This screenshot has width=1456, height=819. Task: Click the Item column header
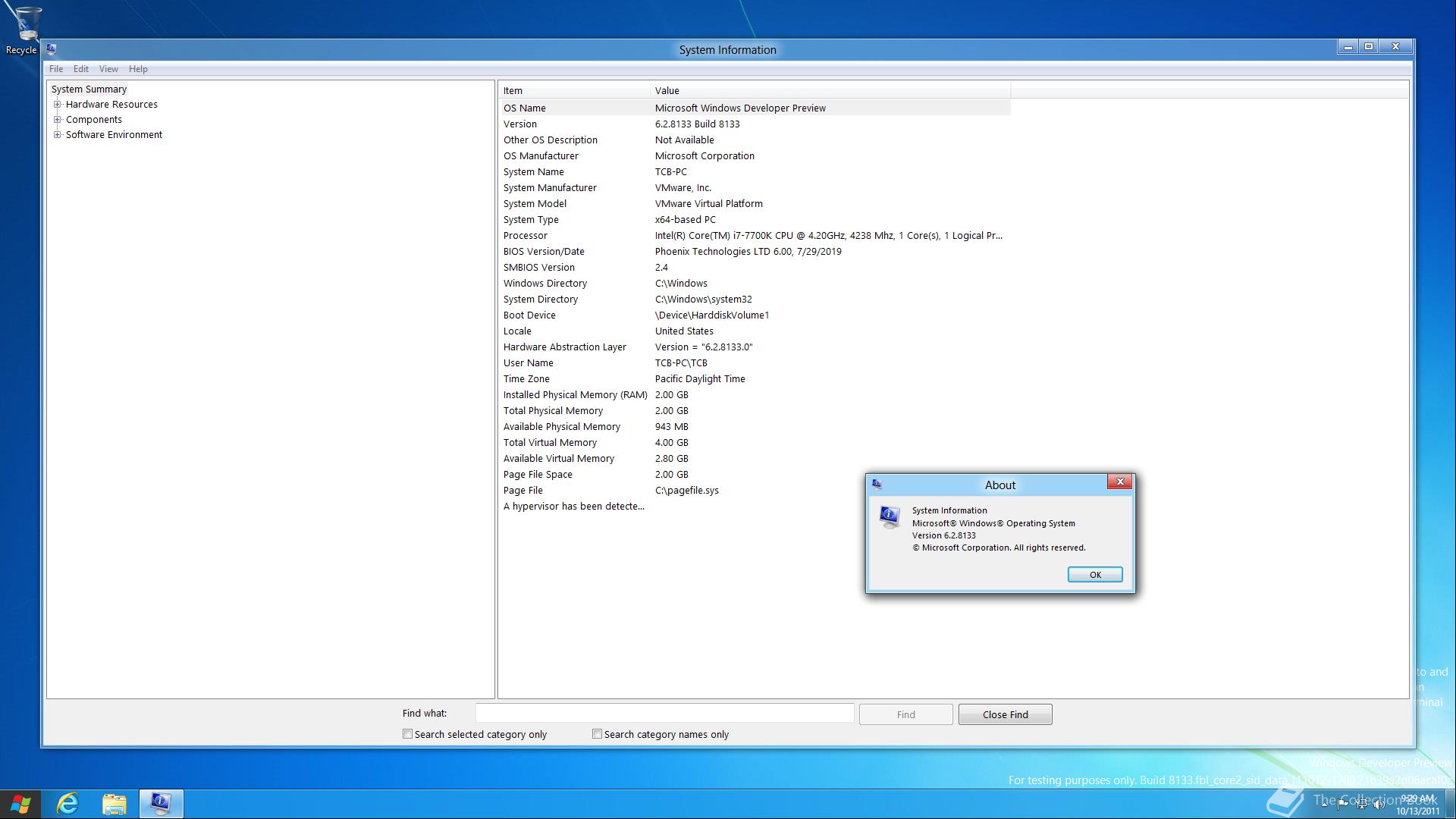tap(574, 90)
